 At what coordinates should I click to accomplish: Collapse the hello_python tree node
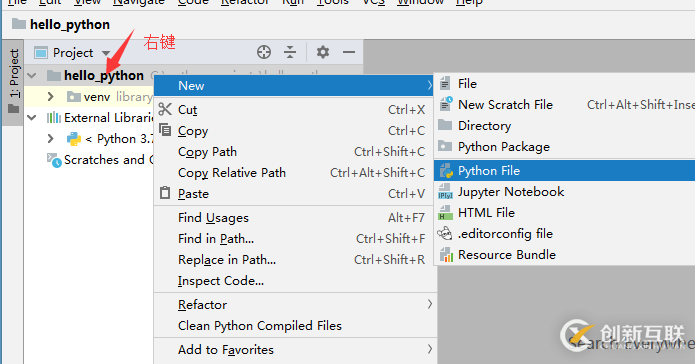pyautogui.click(x=32, y=75)
